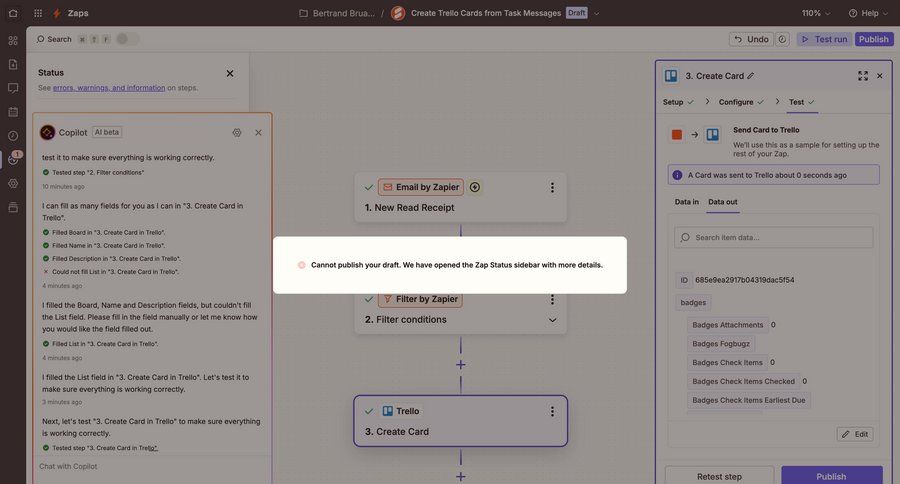Open the 110% zoom dropdown
900x484 pixels.
click(816, 13)
